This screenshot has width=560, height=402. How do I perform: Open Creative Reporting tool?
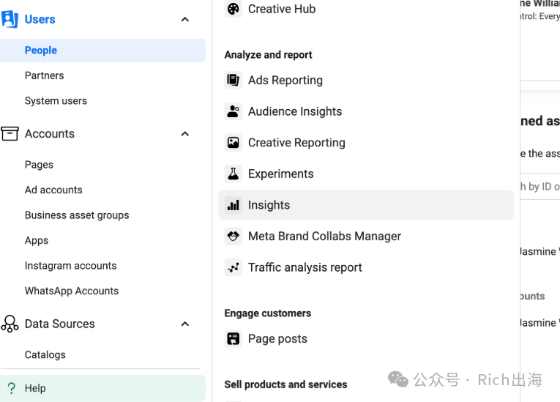tap(296, 143)
